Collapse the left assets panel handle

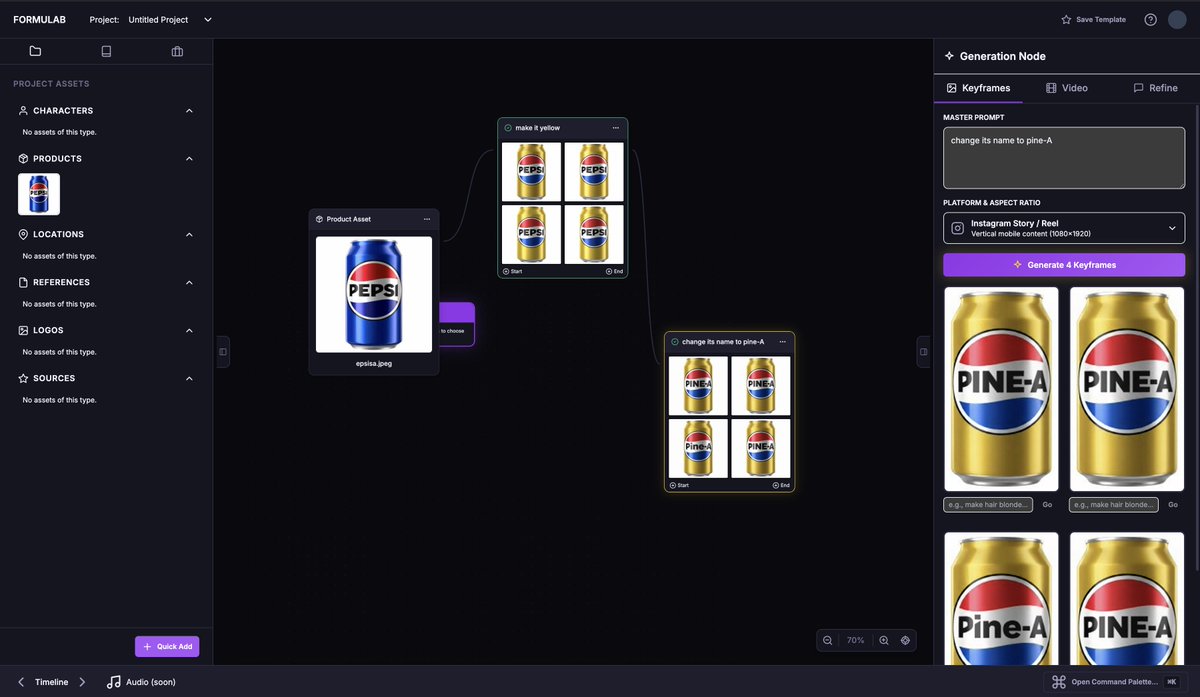223,352
